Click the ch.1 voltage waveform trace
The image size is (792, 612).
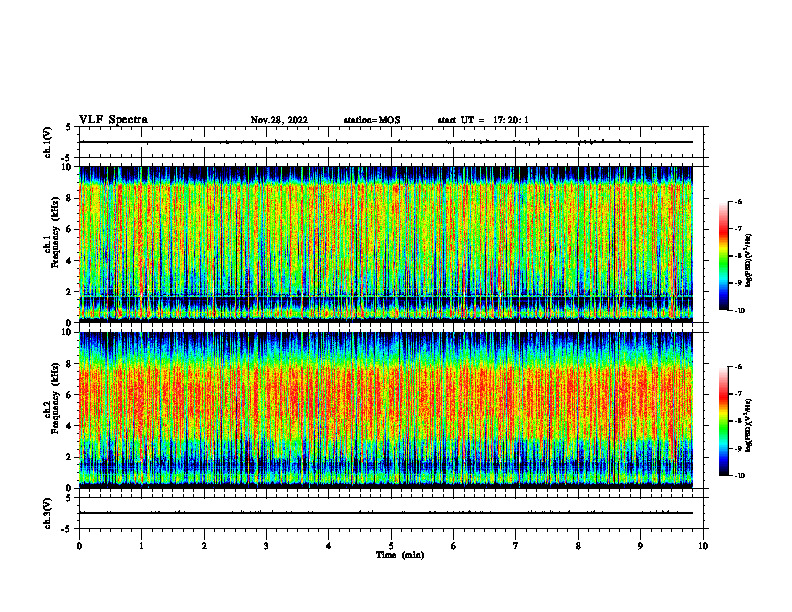click(x=386, y=142)
